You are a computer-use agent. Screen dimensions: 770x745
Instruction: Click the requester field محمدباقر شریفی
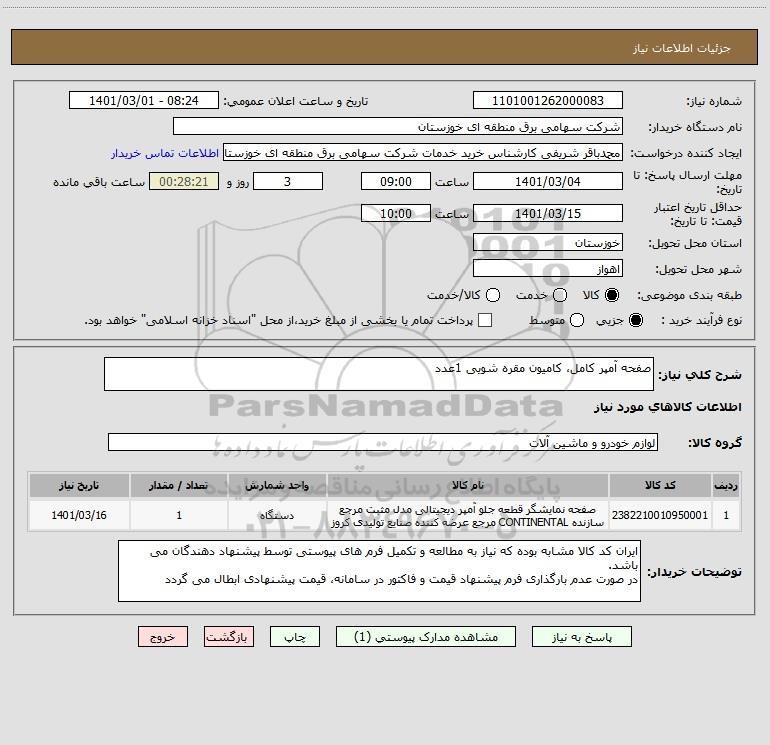pos(423,153)
